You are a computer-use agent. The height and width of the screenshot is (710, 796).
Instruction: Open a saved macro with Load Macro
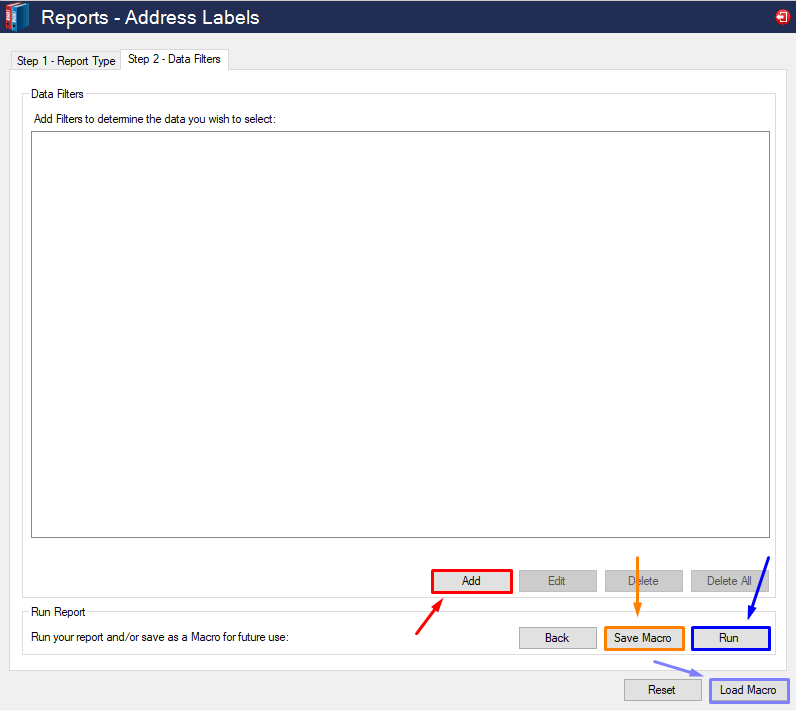click(748, 690)
